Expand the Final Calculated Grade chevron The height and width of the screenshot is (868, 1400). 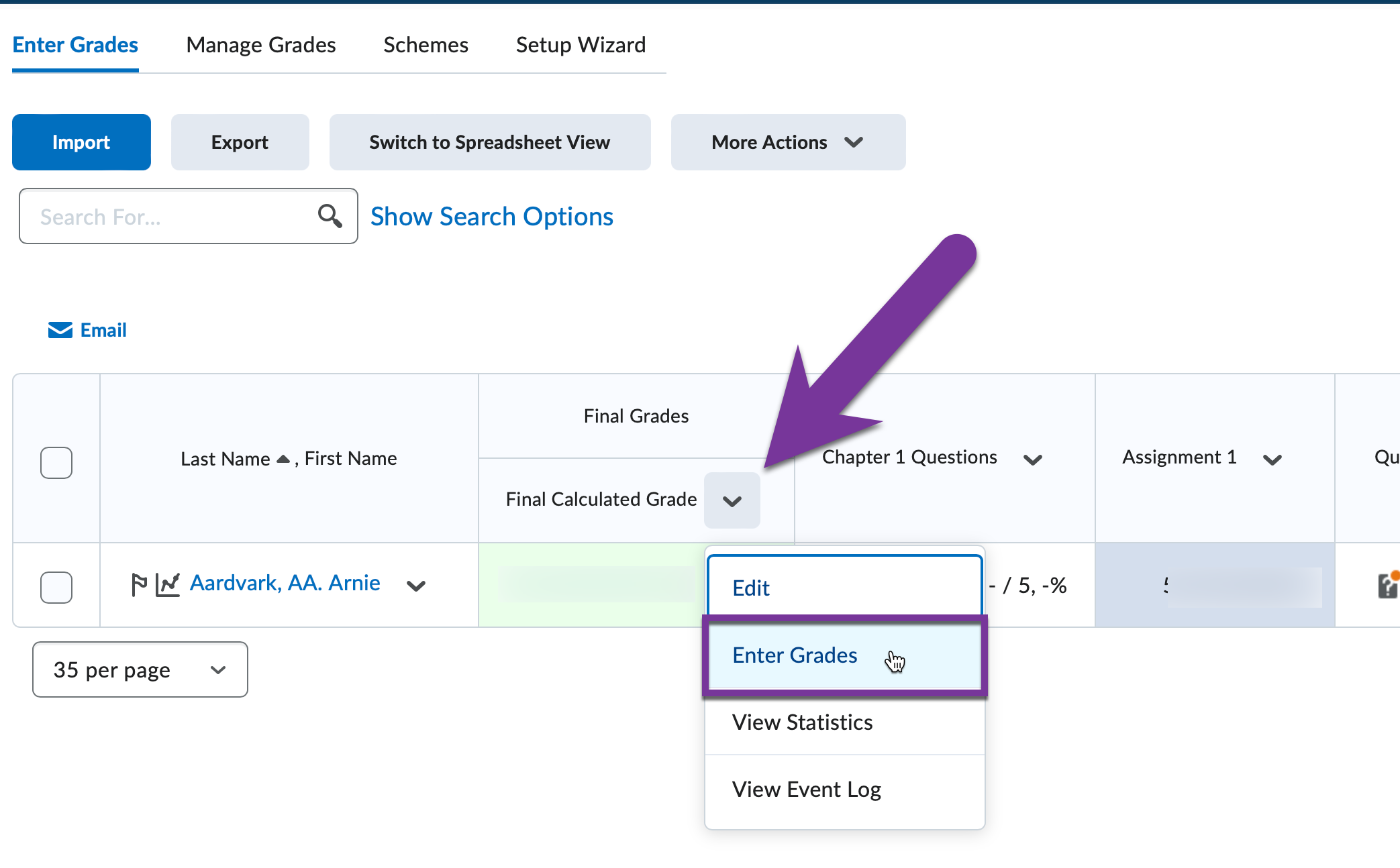[x=732, y=500]
